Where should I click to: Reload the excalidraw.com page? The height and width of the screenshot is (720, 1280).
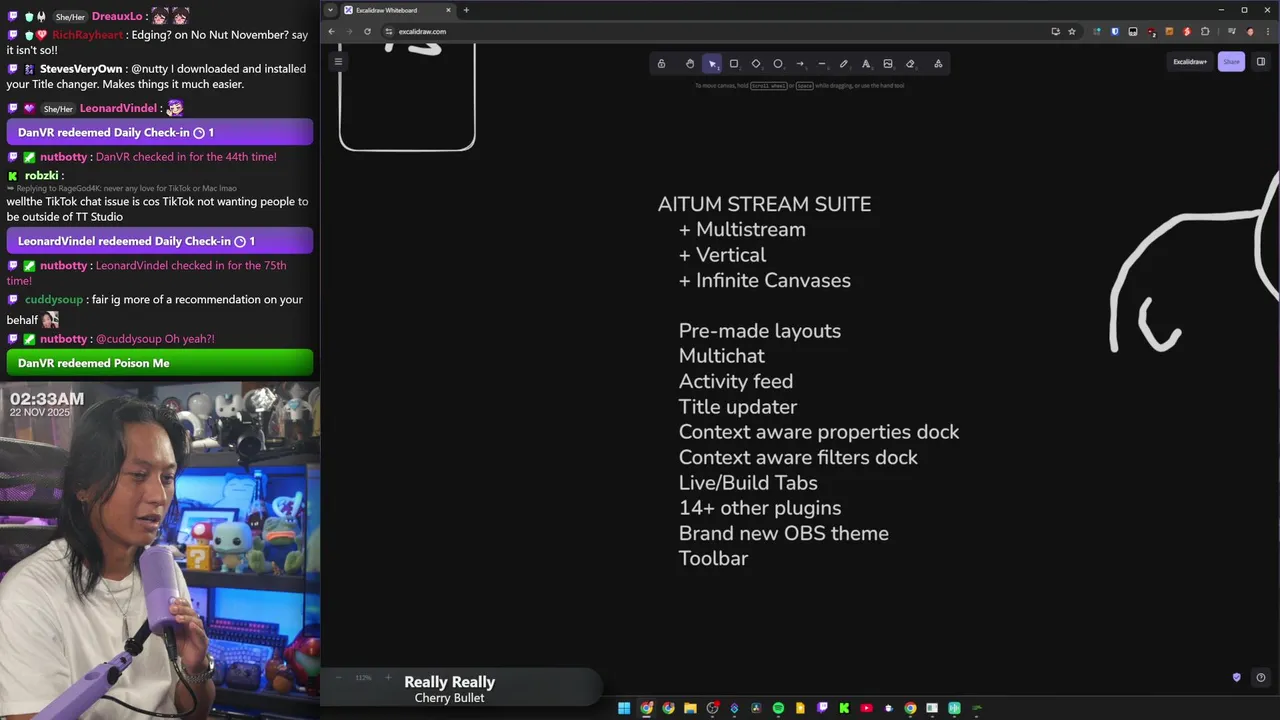pos(367,31)
